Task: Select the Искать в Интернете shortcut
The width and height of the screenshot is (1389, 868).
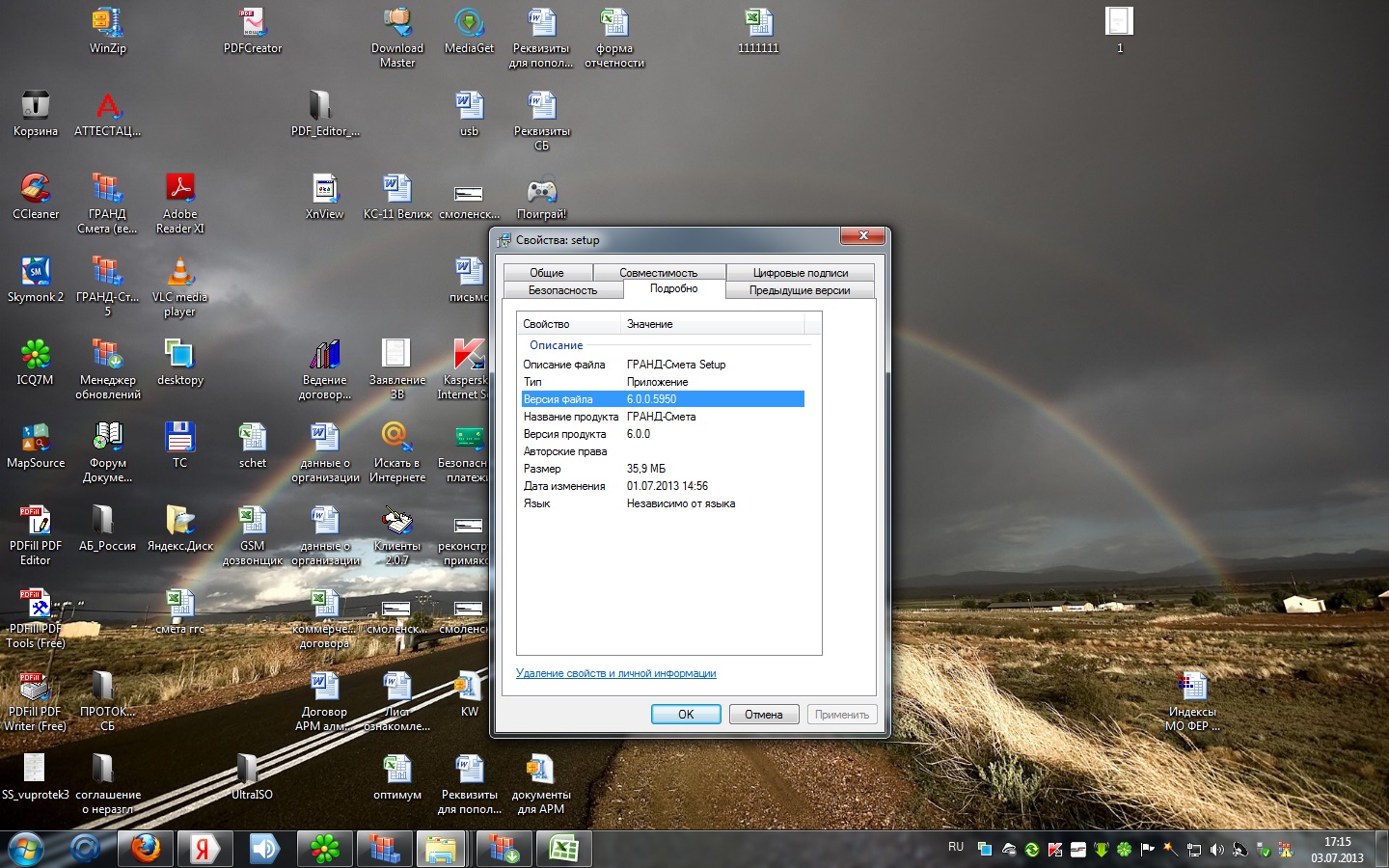Action: tap(397, 452)
